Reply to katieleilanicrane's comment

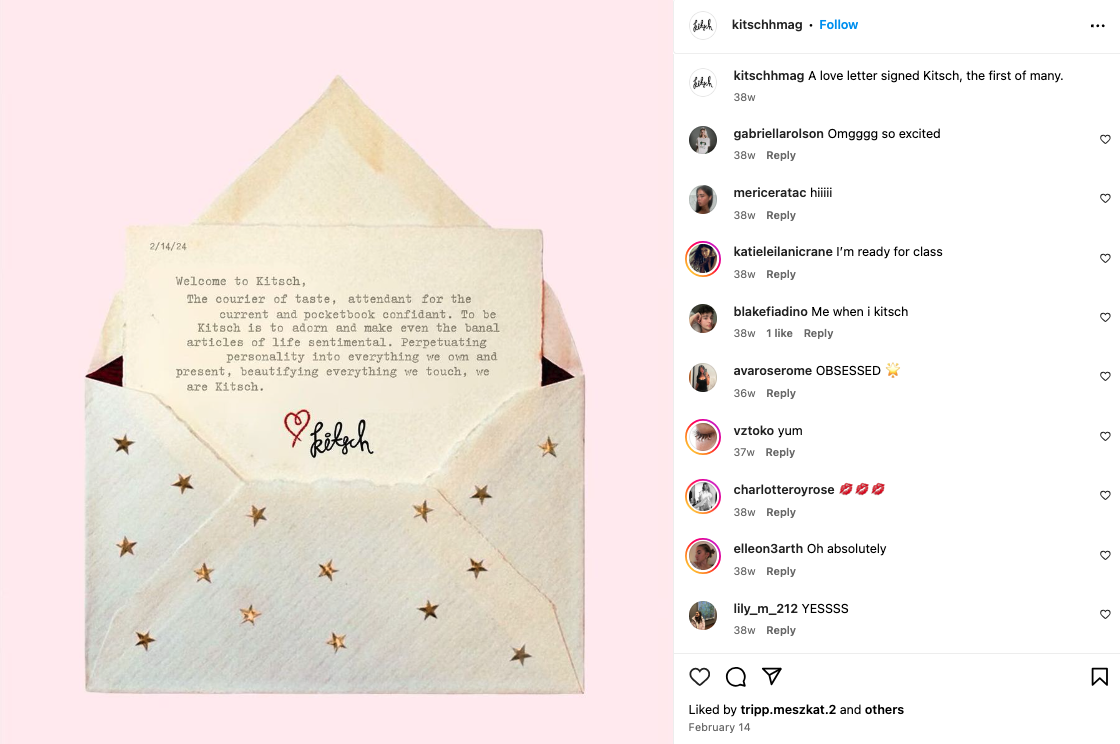[781, 274]
